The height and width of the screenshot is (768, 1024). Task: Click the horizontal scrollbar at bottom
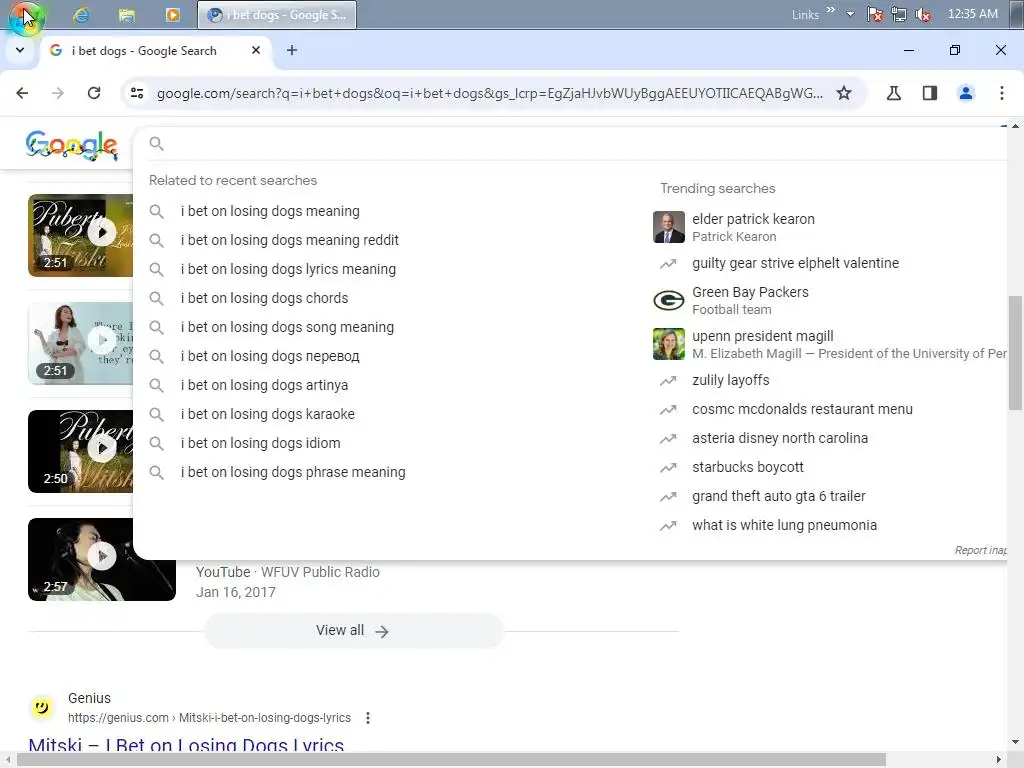click(x=451, y=760)
